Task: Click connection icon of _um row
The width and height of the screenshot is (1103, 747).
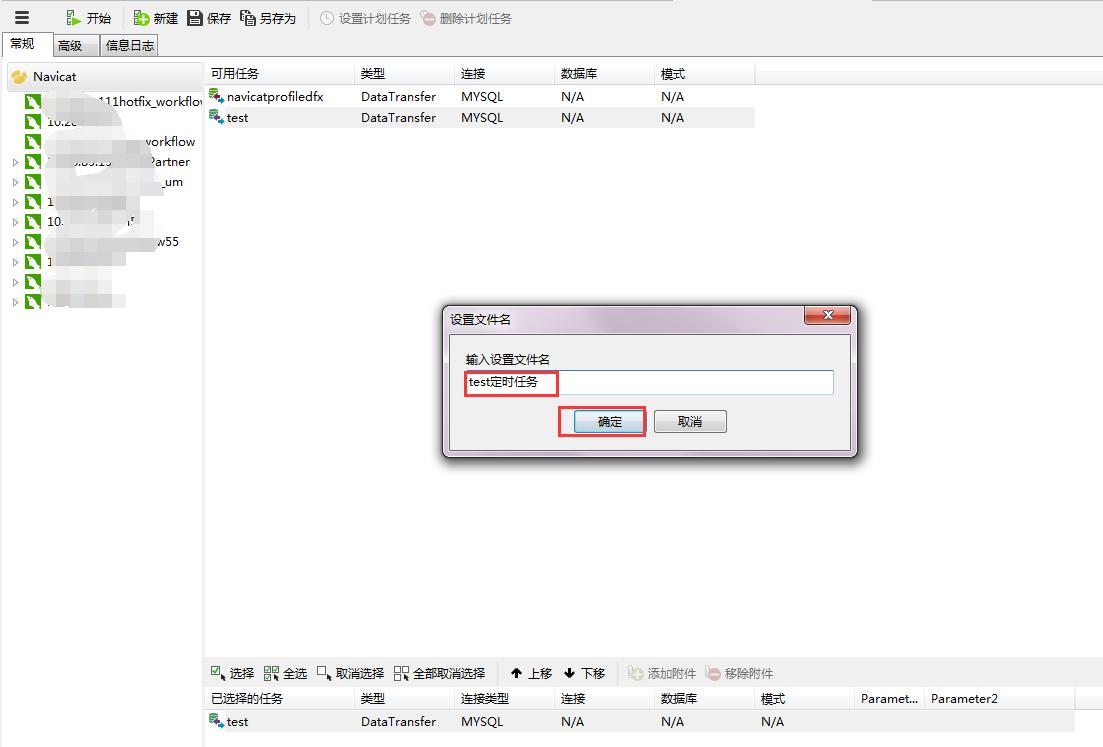Action: click(x=33, y=182)
